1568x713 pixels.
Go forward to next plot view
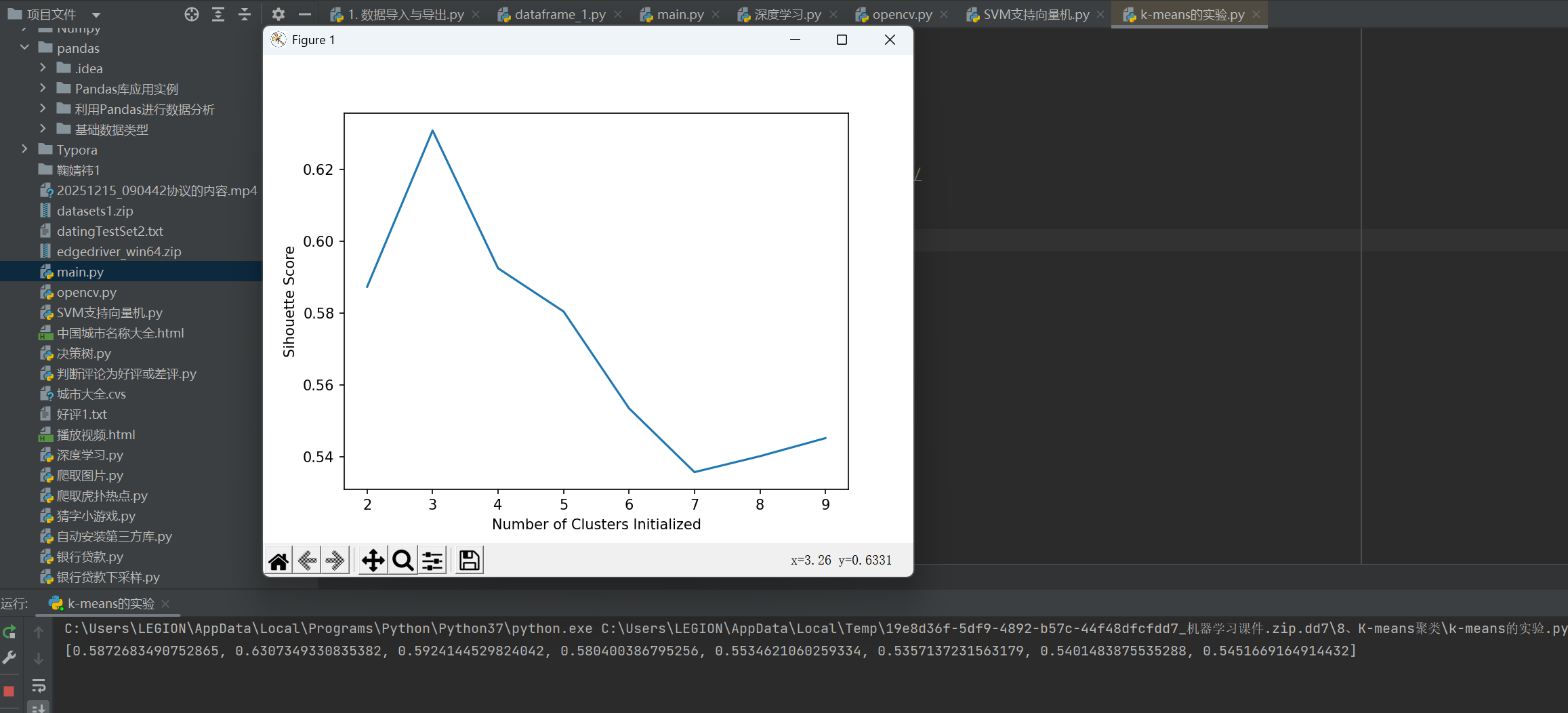(335, 561)
